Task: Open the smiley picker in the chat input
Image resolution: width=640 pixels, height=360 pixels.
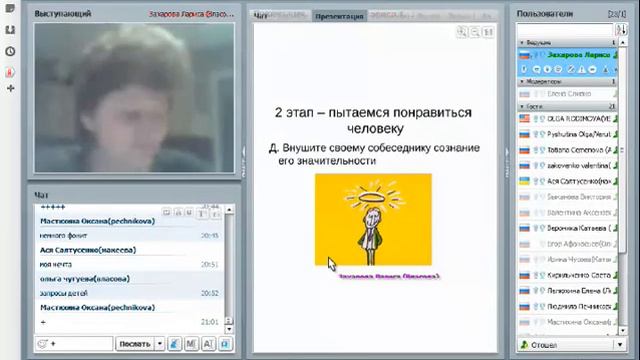Action: coord(42,344)
